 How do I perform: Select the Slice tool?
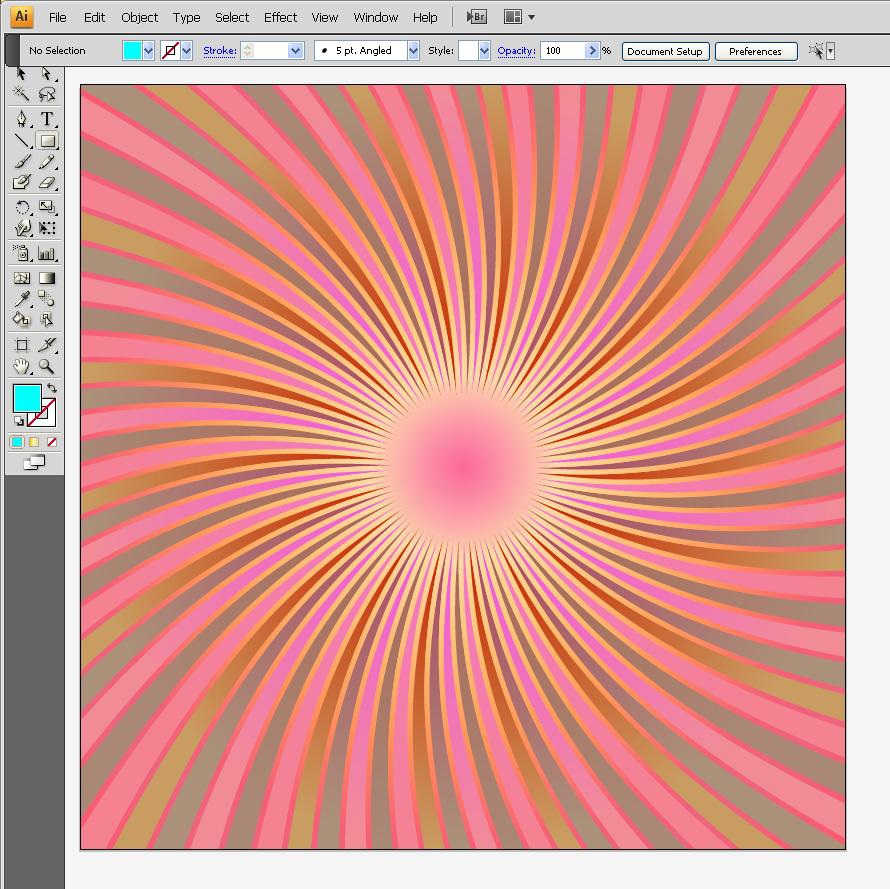pyautogui.click(x=47, y=345)
